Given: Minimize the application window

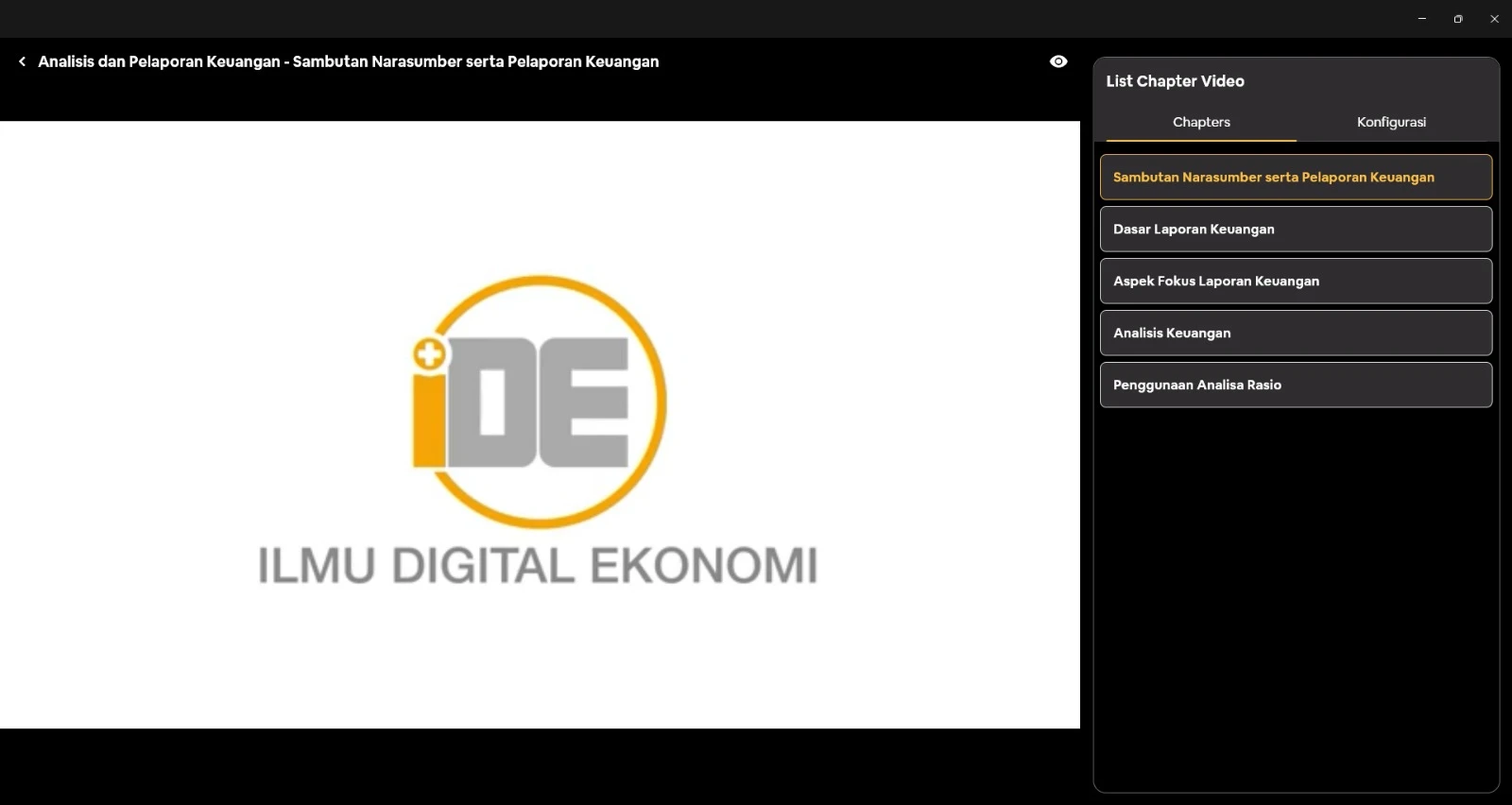Looking at the screenshot, I should point(1421,19).
